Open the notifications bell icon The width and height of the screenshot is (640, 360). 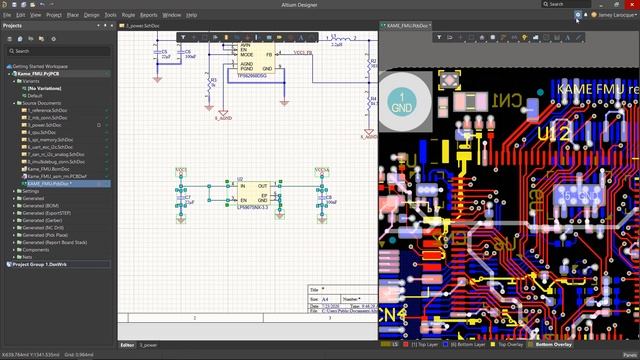586,15
